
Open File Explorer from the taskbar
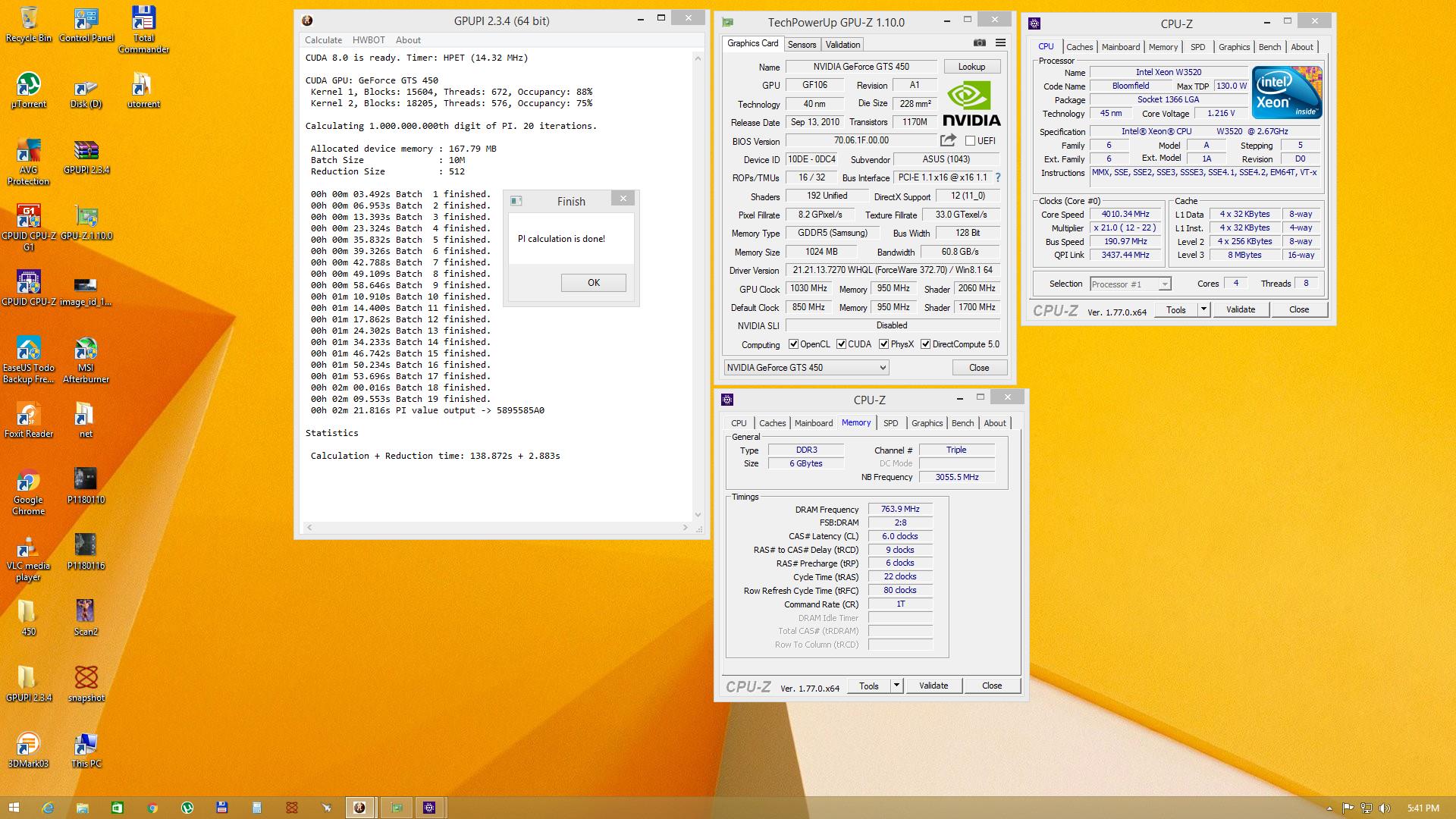coord(83,808)
